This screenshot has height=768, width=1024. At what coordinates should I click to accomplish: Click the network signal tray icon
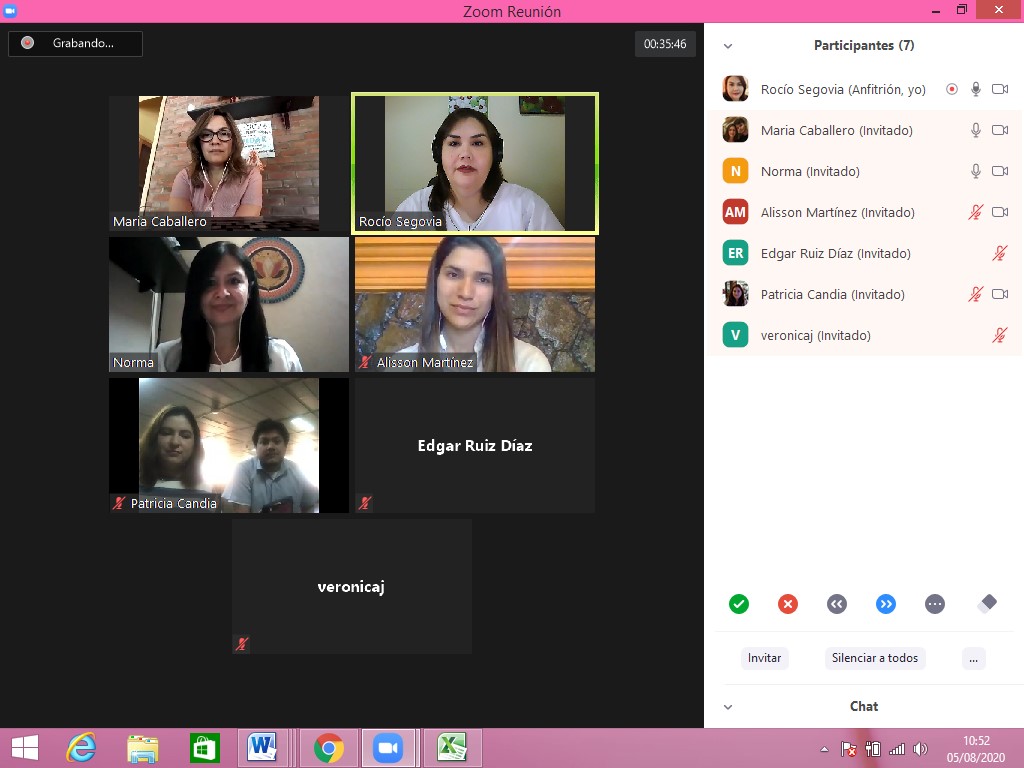[897, 749]
